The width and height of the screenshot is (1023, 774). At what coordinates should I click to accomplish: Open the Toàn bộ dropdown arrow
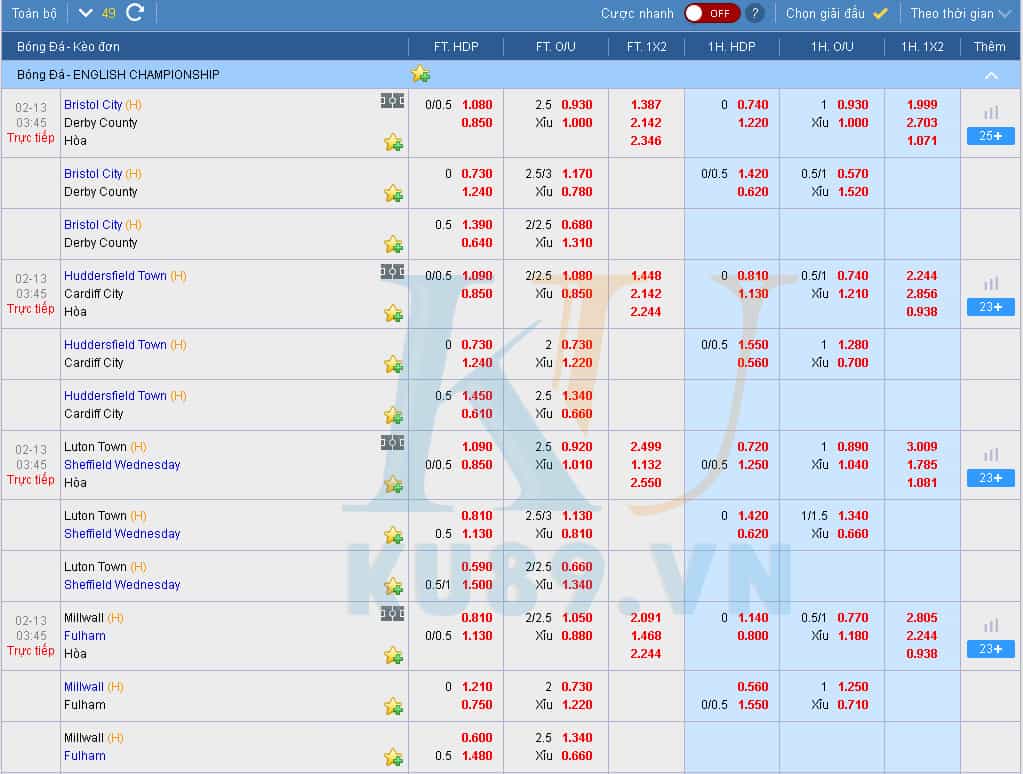[x=85, y=13]
